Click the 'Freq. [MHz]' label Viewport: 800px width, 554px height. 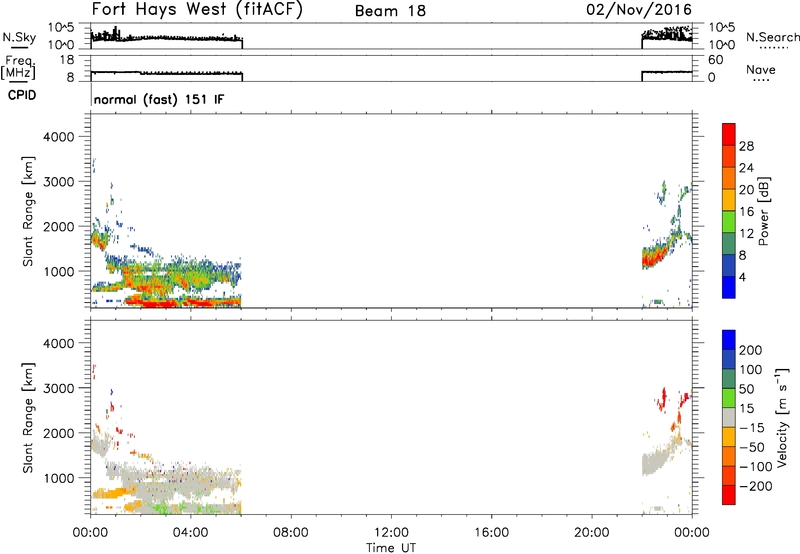[18, 67]
